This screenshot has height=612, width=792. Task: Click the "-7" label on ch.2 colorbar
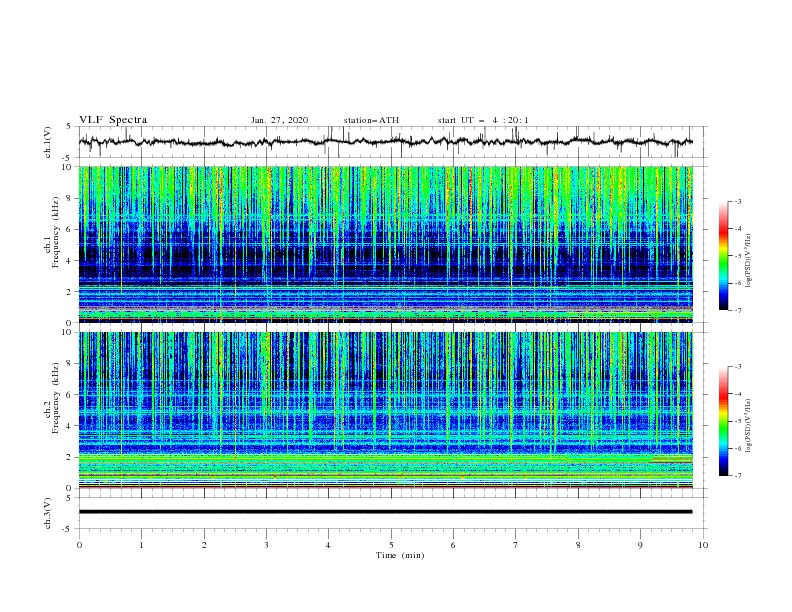tap(737, 476)
